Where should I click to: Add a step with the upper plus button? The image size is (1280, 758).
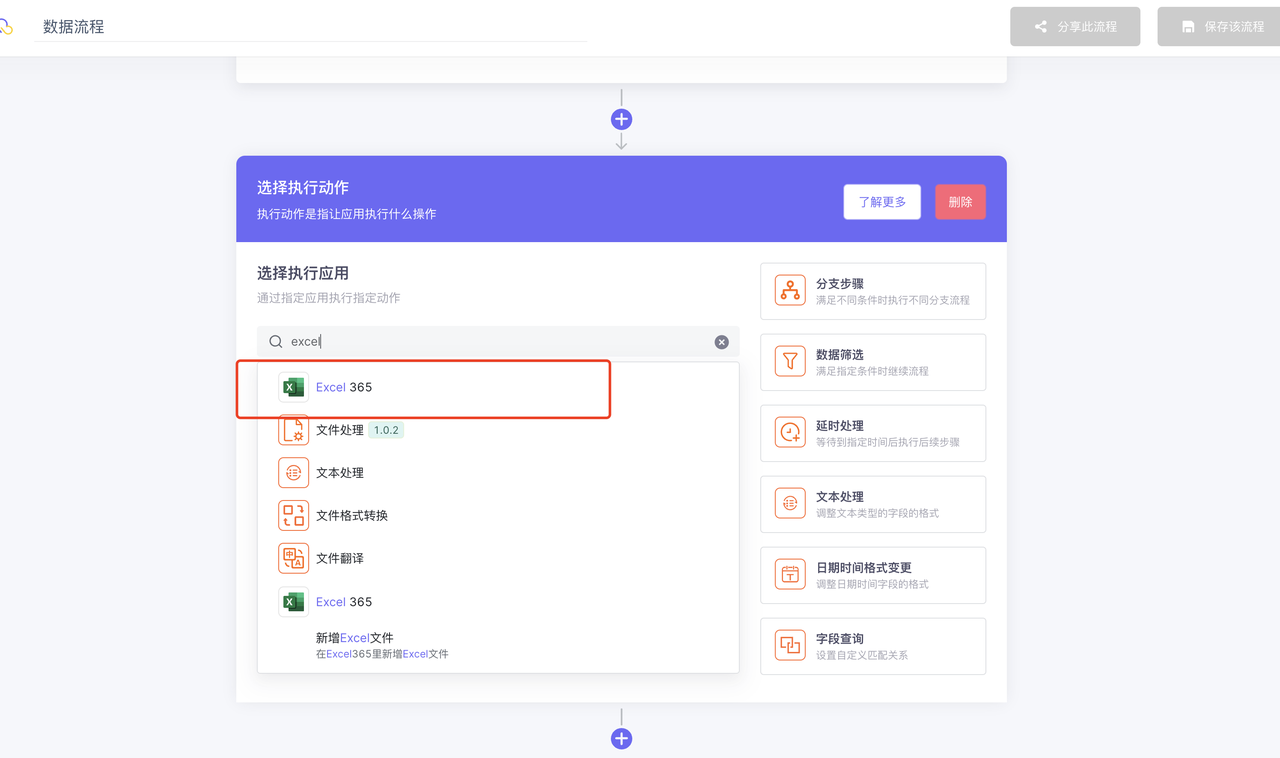tap(621, 119)
